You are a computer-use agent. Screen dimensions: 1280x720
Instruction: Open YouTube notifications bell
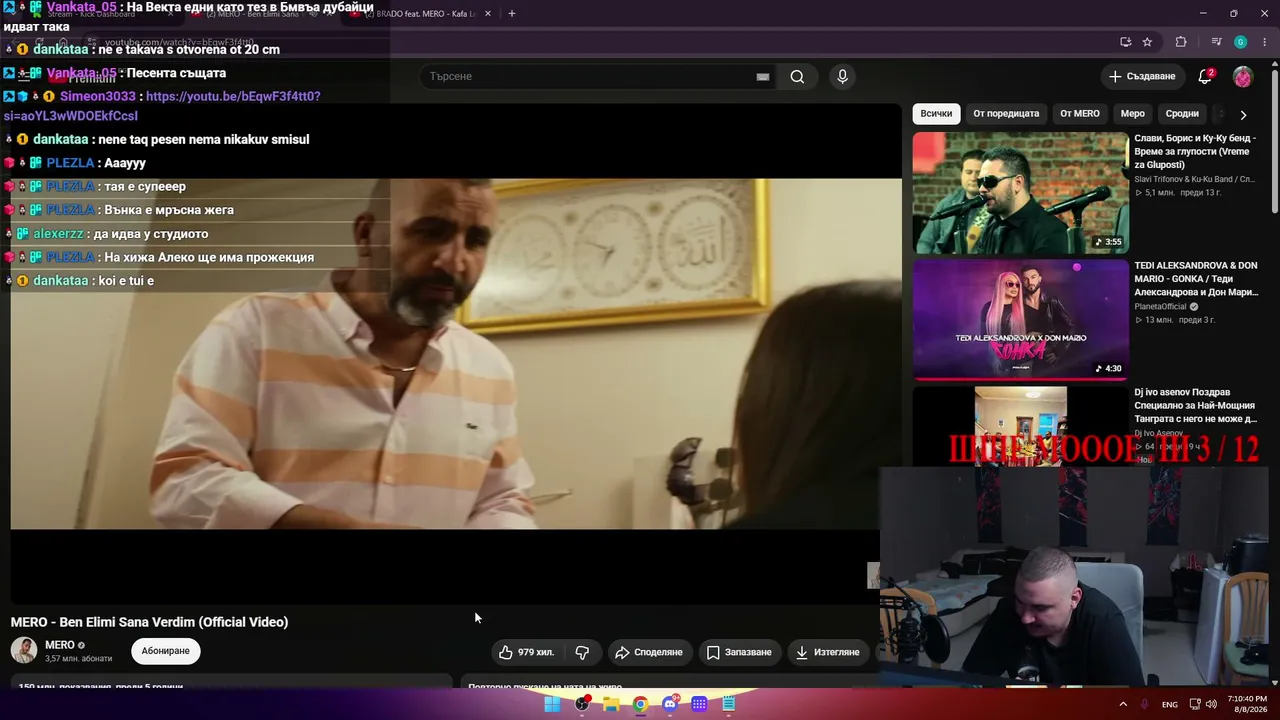[x=1206, y=76]
